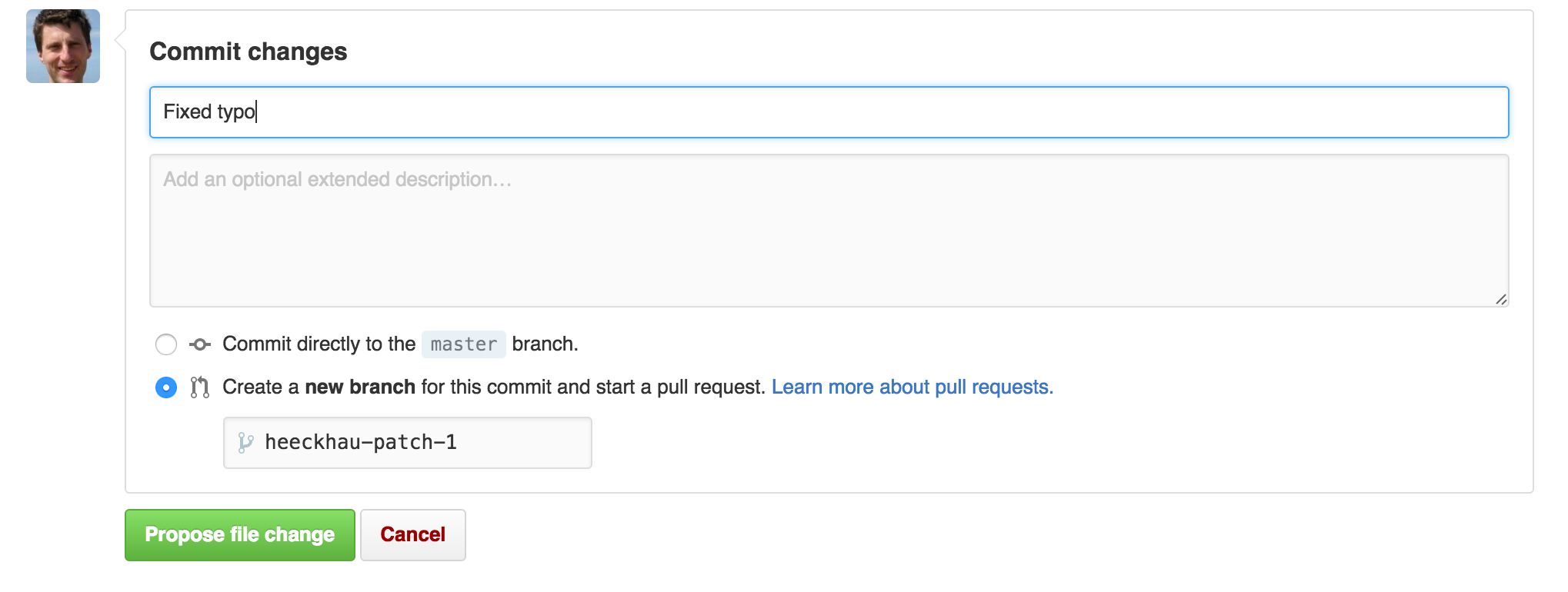Grab the textarea resize handle in the description box
The image size is (1568, 592).
[1500, 299]
